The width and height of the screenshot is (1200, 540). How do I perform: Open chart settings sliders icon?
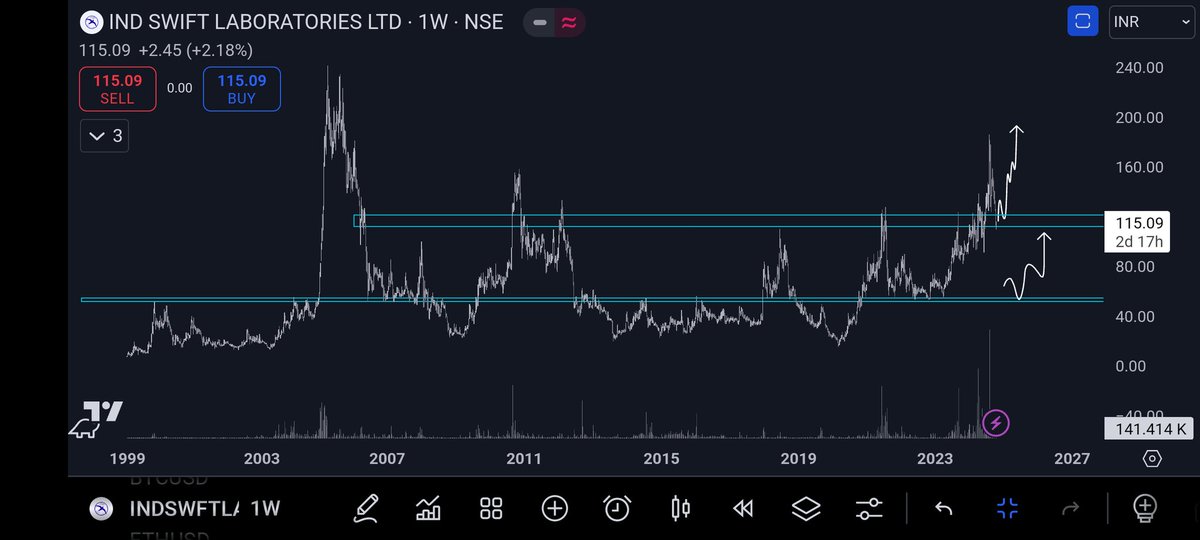[x=870, y=508]
